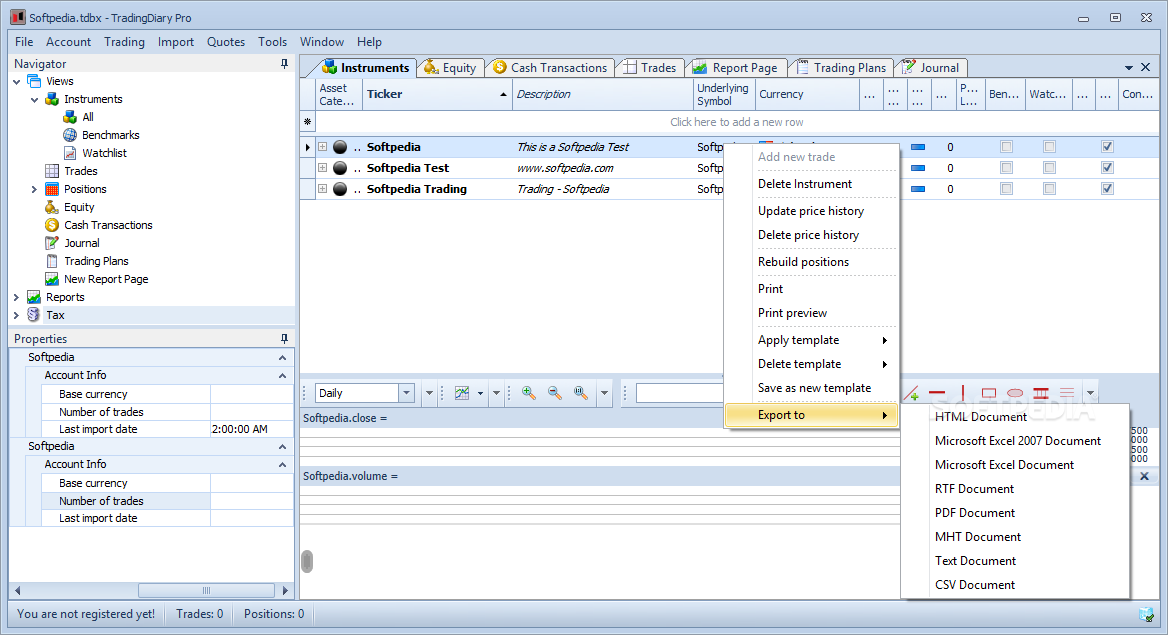Toggle last checkbox in Softpedia Test row
The image size is (1168, 635).
(1107, 168)
